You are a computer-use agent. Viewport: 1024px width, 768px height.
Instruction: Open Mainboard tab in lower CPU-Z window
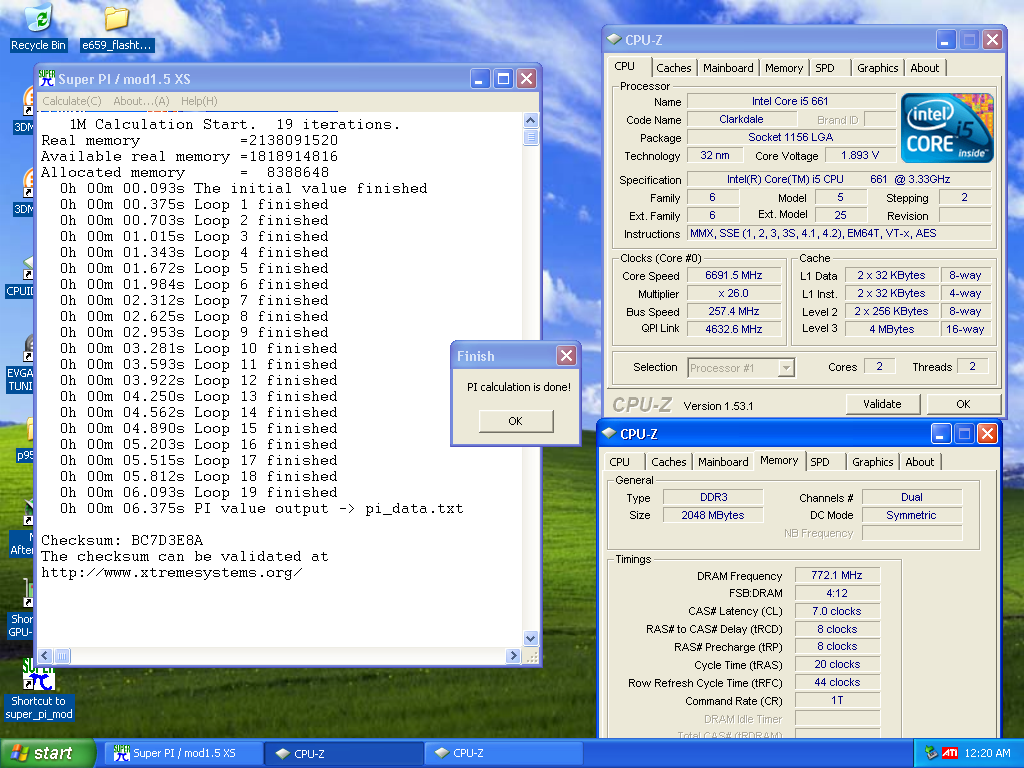pyautogui.click(x=724, y=462)
